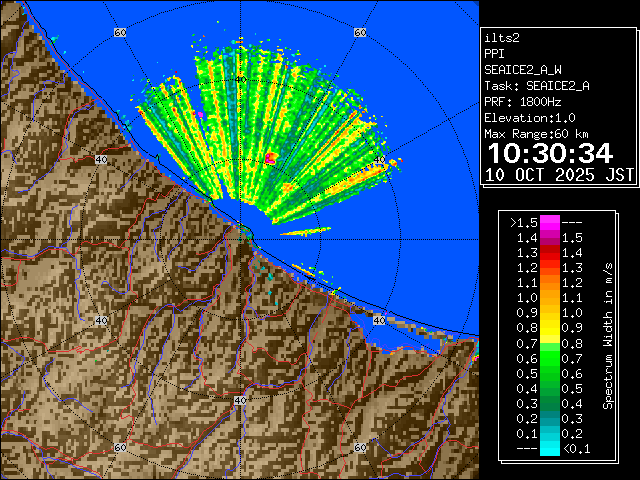Select the 'Max Range:60 km' text
This screenshot has width=640, height=480.
pos(538,134)
